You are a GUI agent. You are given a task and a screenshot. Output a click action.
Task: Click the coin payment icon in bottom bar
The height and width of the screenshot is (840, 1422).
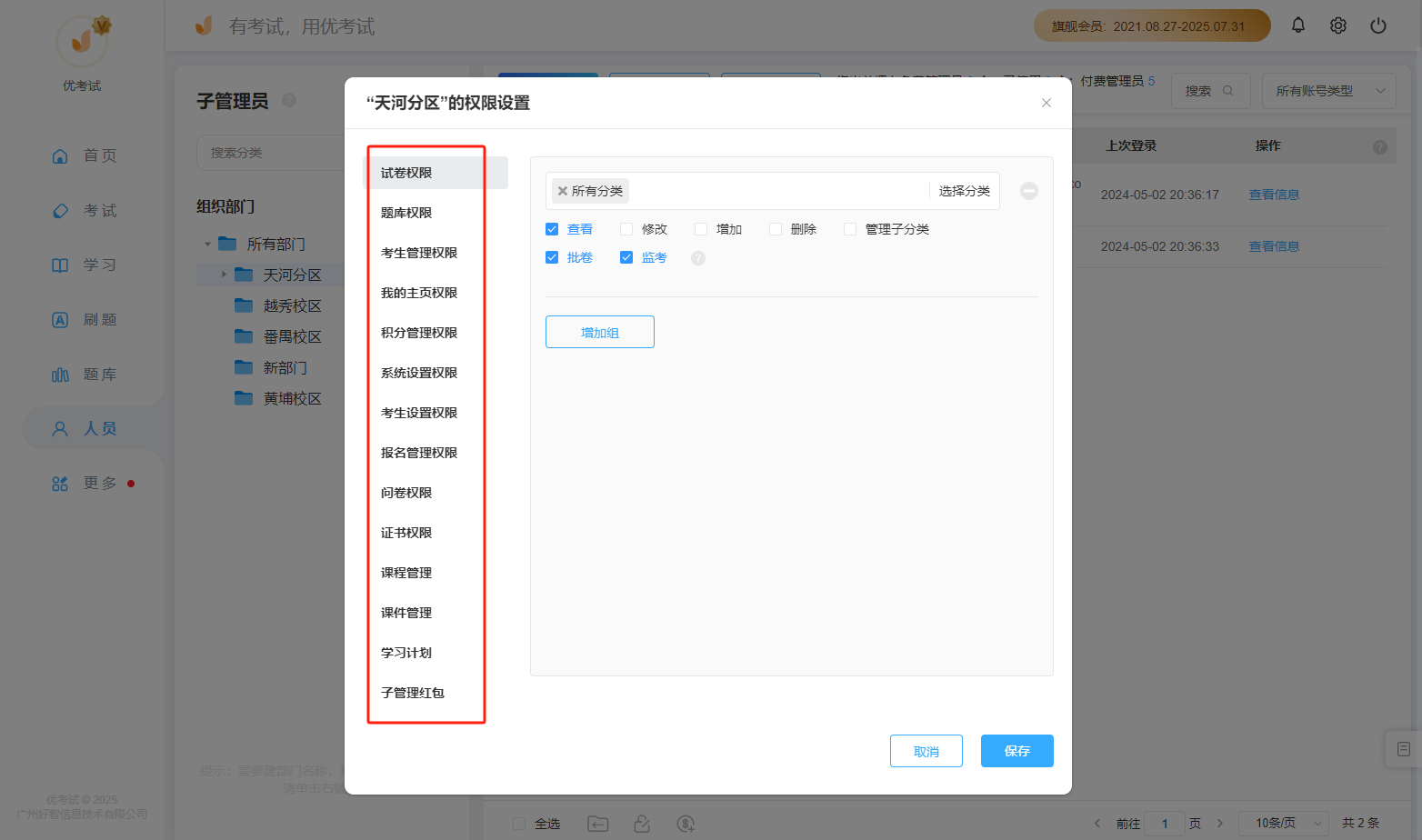pos(686,824)
